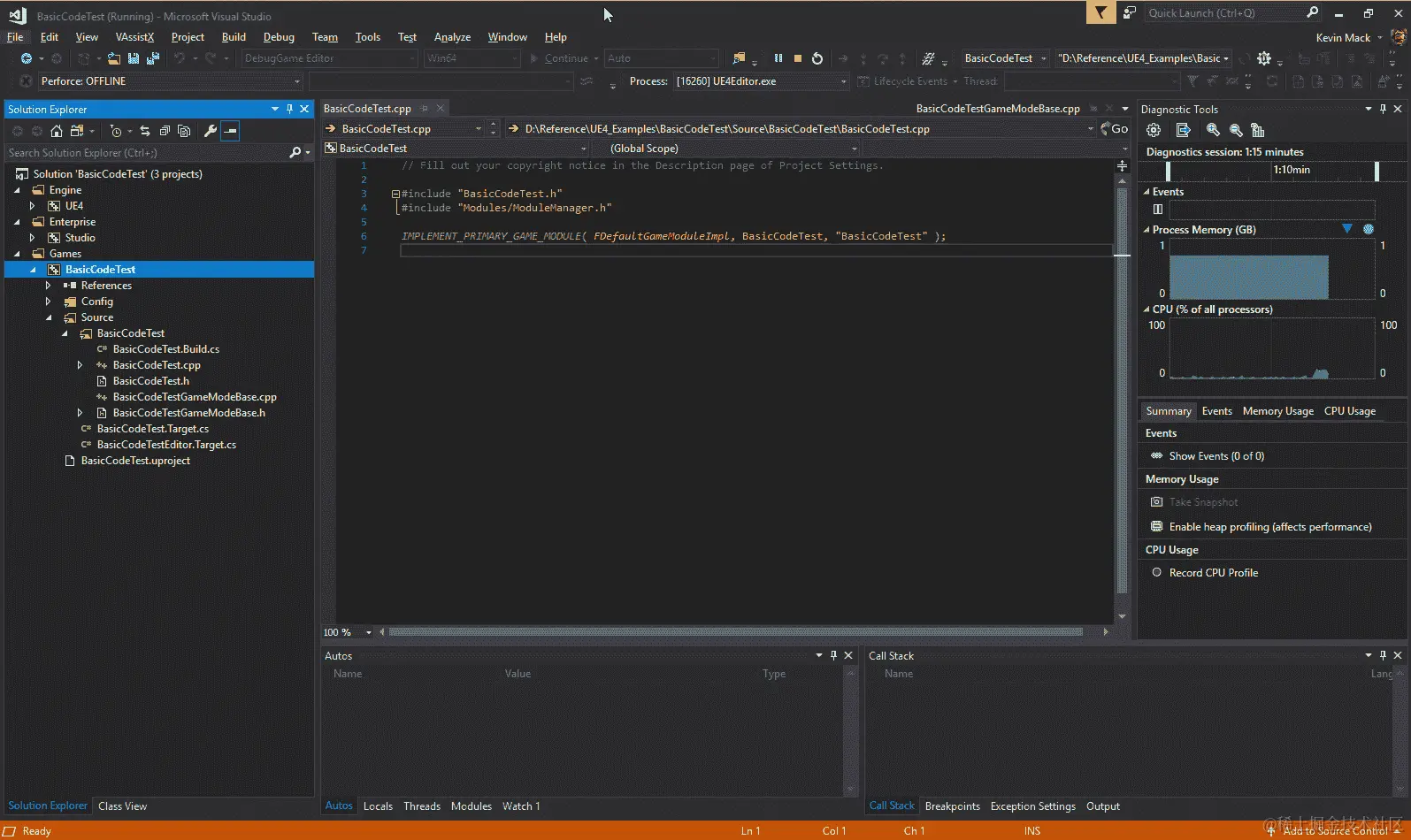This screenshot has height=840, width=1411.
Task: Click Solution Explorer Home icon
Action: coord(57,131)
